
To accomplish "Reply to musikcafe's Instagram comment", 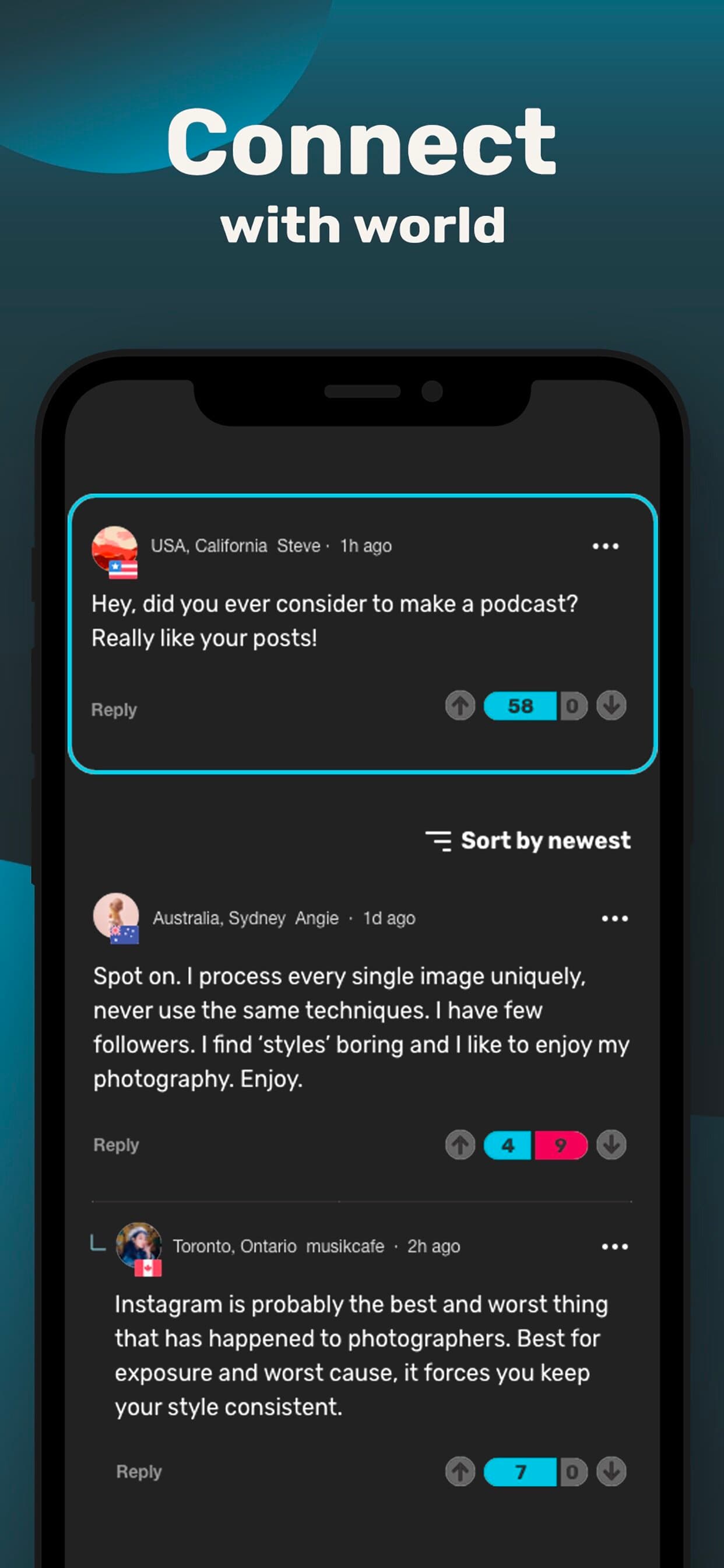I will tap(139, 1472).
